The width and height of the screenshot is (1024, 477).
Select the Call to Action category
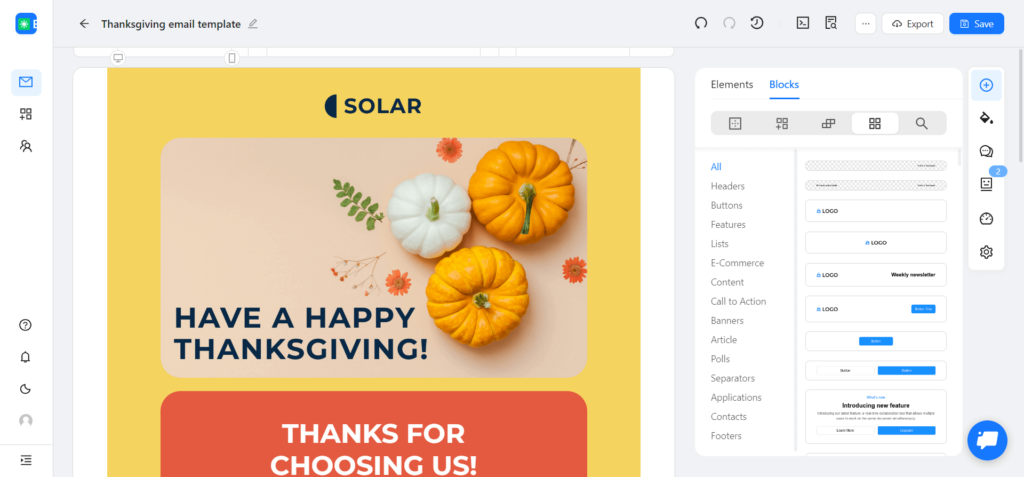tap(738, 301)
